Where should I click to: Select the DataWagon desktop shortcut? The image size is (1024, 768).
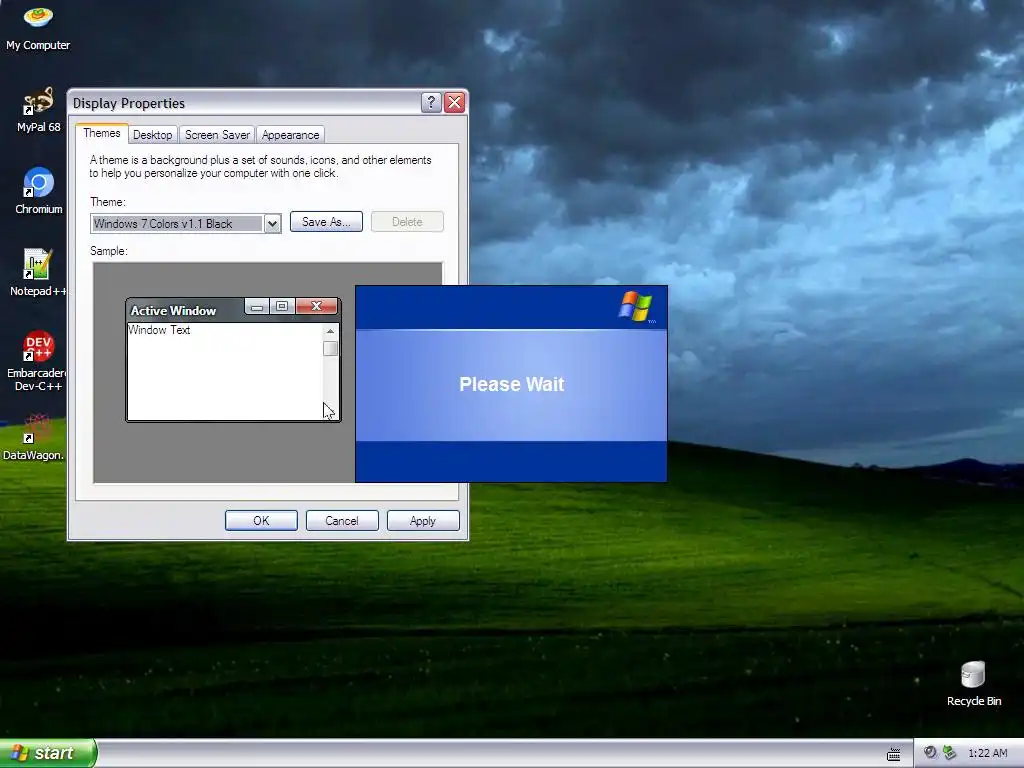(34, 436)
